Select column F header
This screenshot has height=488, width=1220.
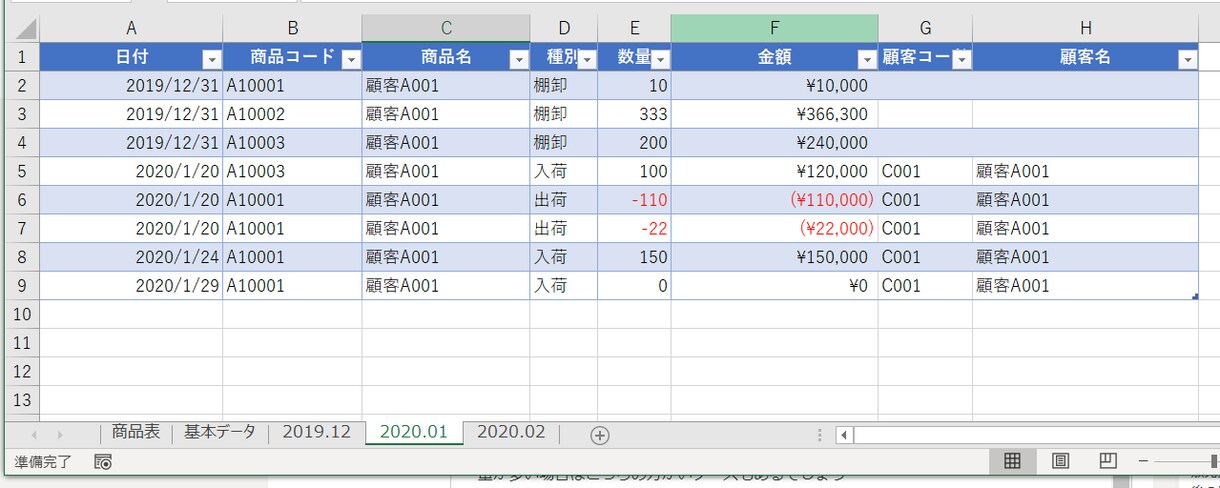(x=775, y=28)
